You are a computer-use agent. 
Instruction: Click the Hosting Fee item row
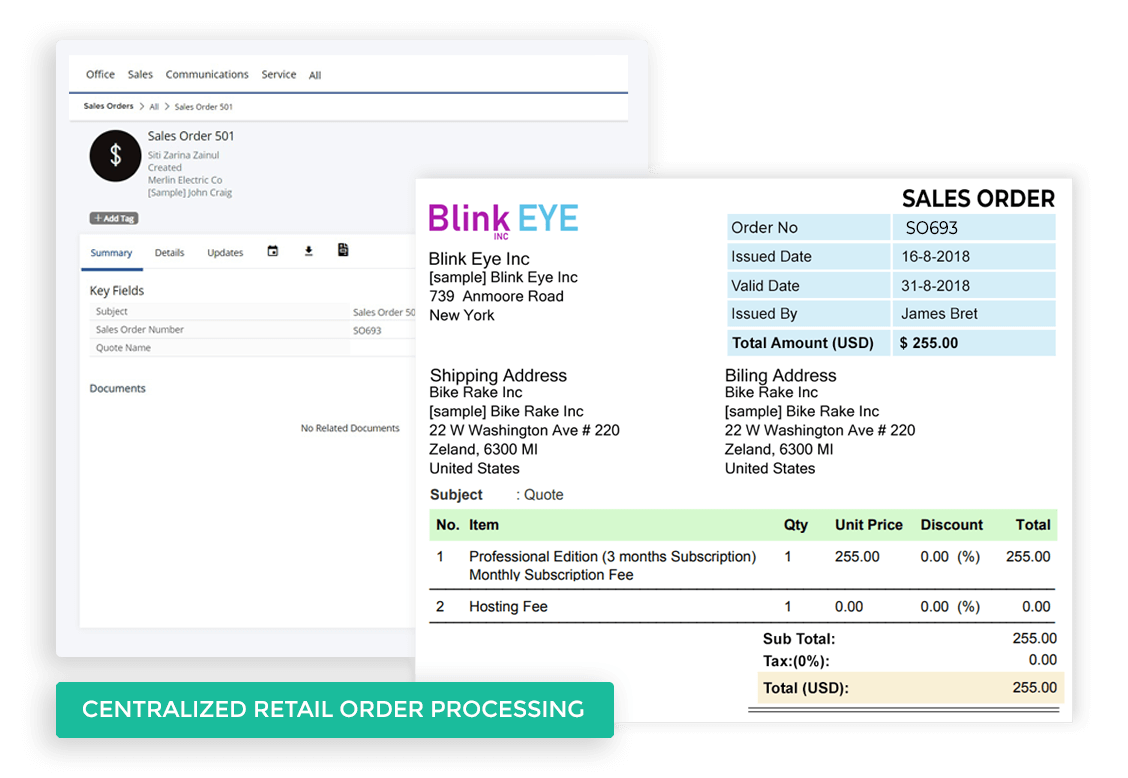click(x=742, y=607)
